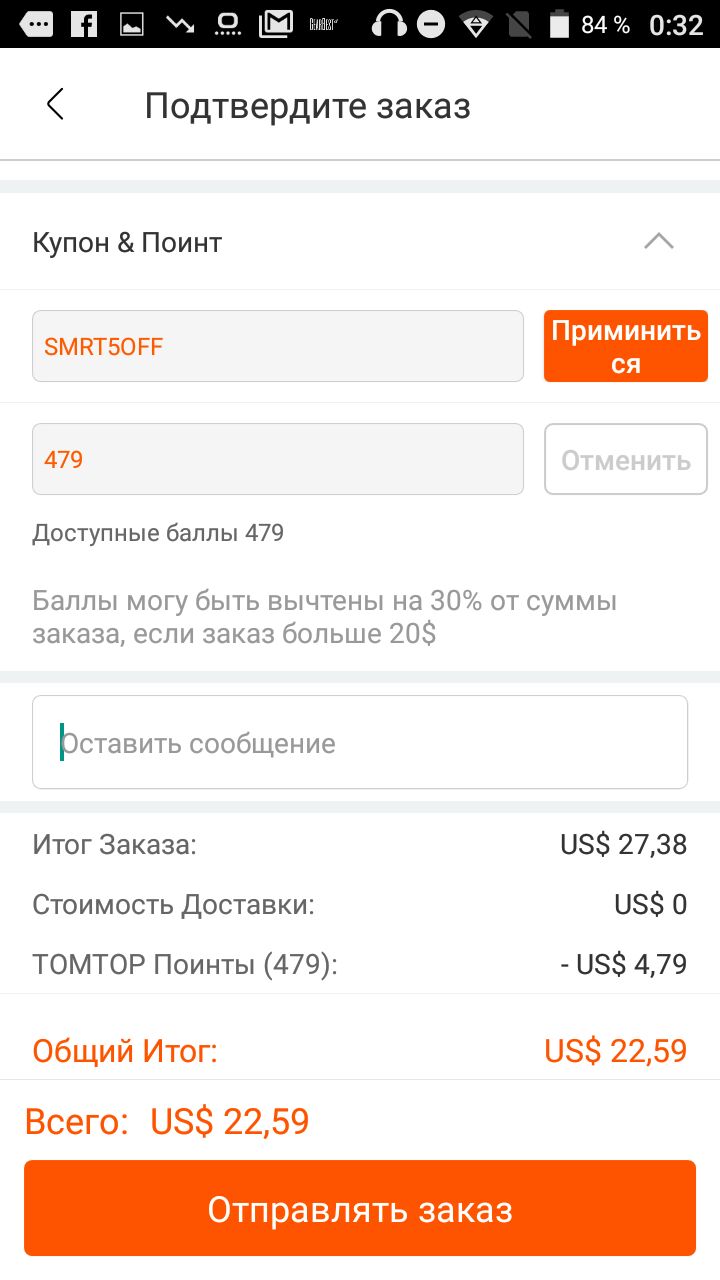
Task: Tap the headphones status icon
Action: 389,24
